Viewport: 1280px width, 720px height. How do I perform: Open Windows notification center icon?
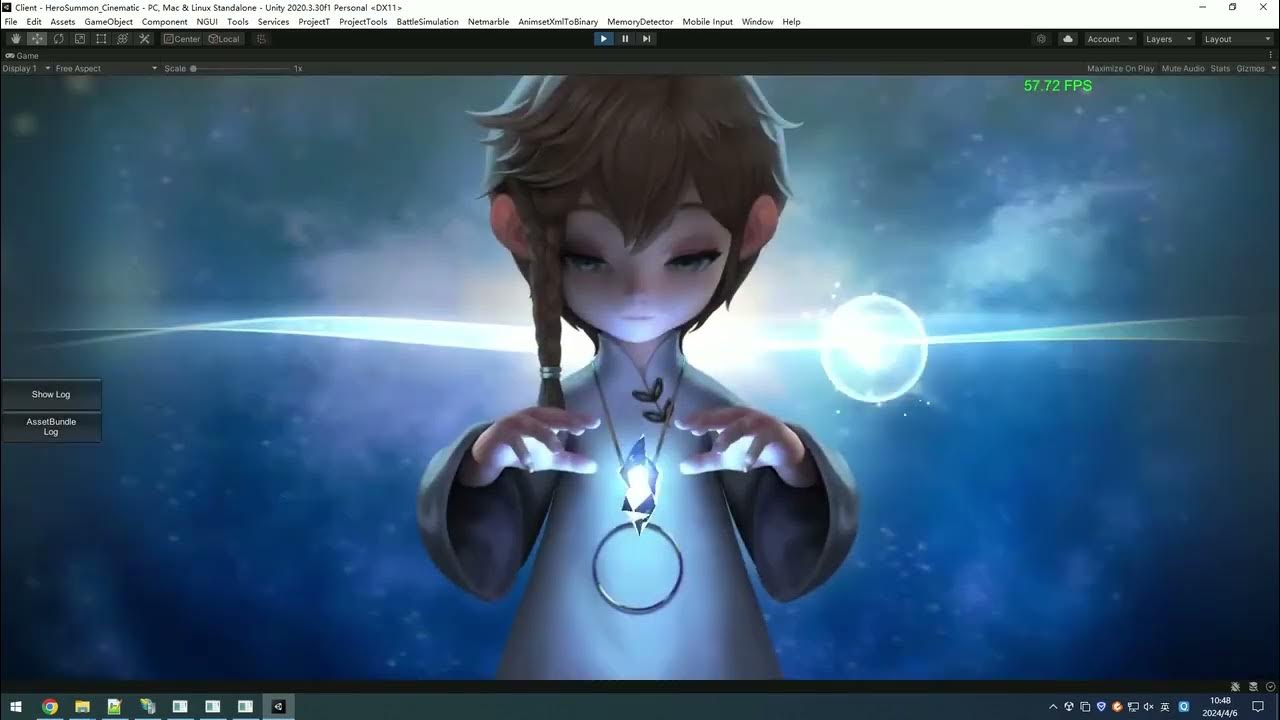tap(1258, 706)
